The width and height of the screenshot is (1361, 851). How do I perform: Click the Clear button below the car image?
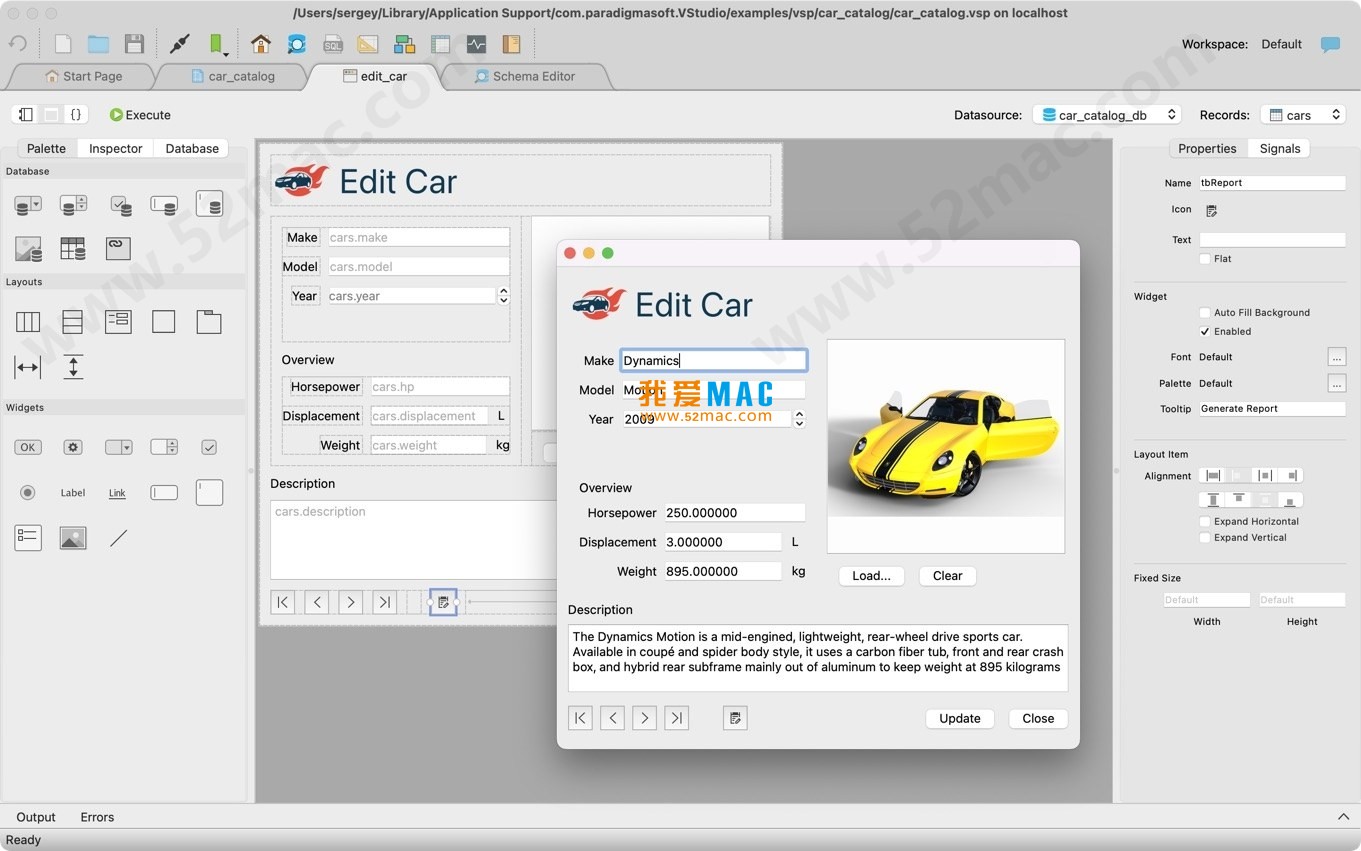pyautogui.click(x=946, y=576)
